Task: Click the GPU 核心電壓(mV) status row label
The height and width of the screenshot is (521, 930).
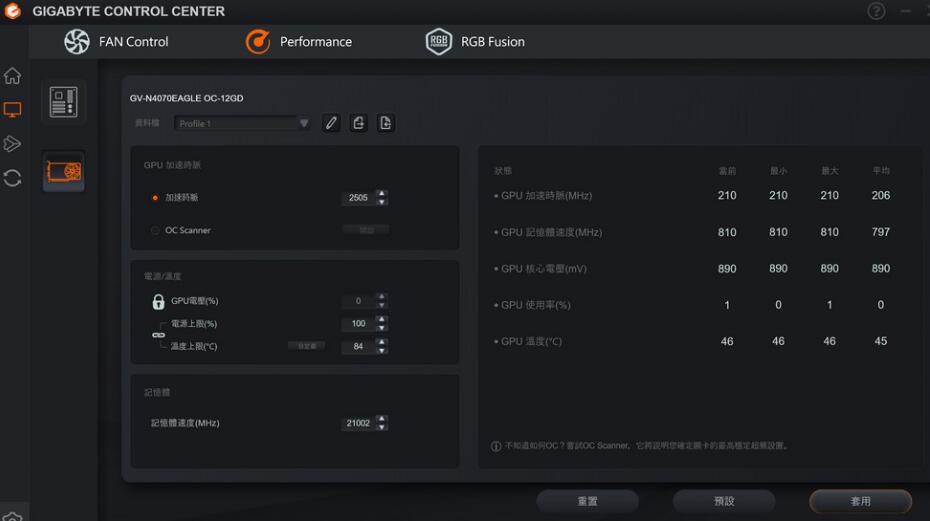Action: click(x=544, y=269)
